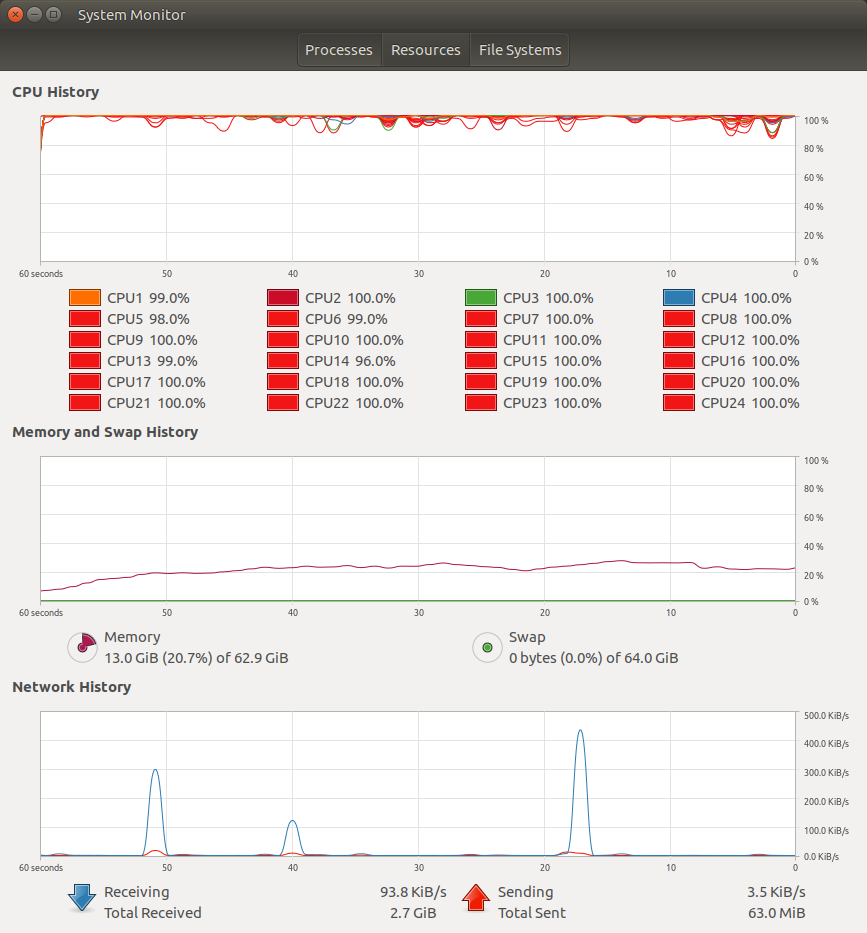Click the Memory and Swap History heading
The image size is (867, 933).
point(105,432)
